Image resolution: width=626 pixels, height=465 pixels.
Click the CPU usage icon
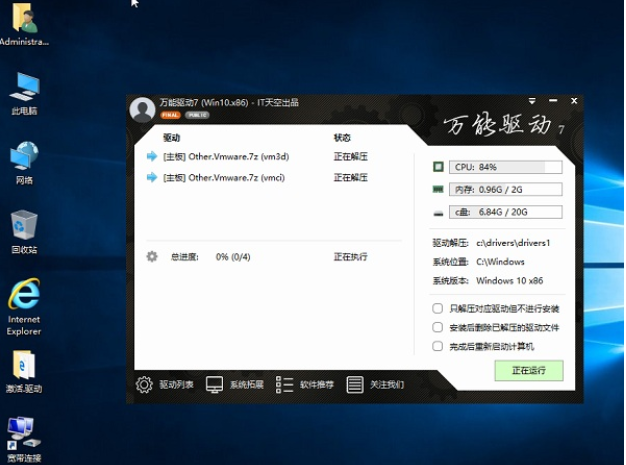pyautogui.click(x=438, y=166)
